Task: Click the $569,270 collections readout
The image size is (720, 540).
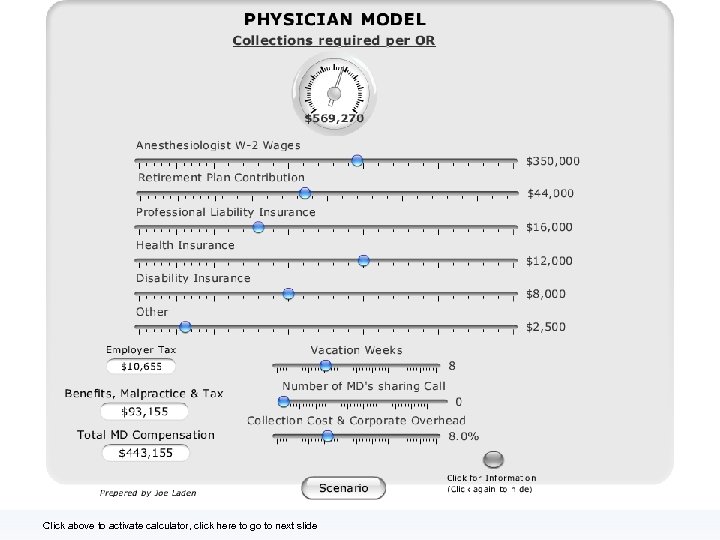Action: pos(334,118)
